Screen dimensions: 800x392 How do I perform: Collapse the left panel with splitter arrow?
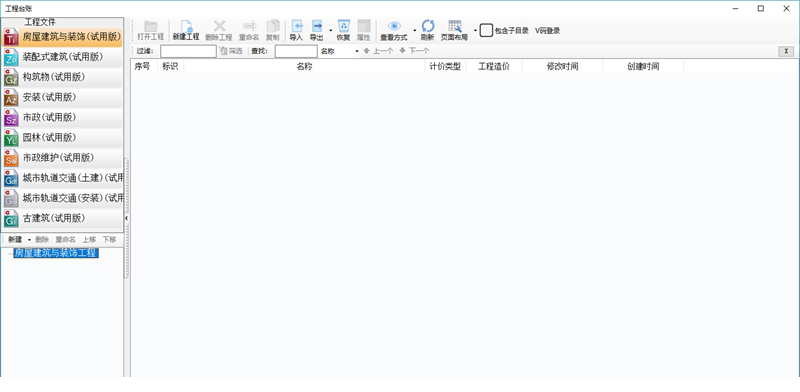click(x=126, y=218)
